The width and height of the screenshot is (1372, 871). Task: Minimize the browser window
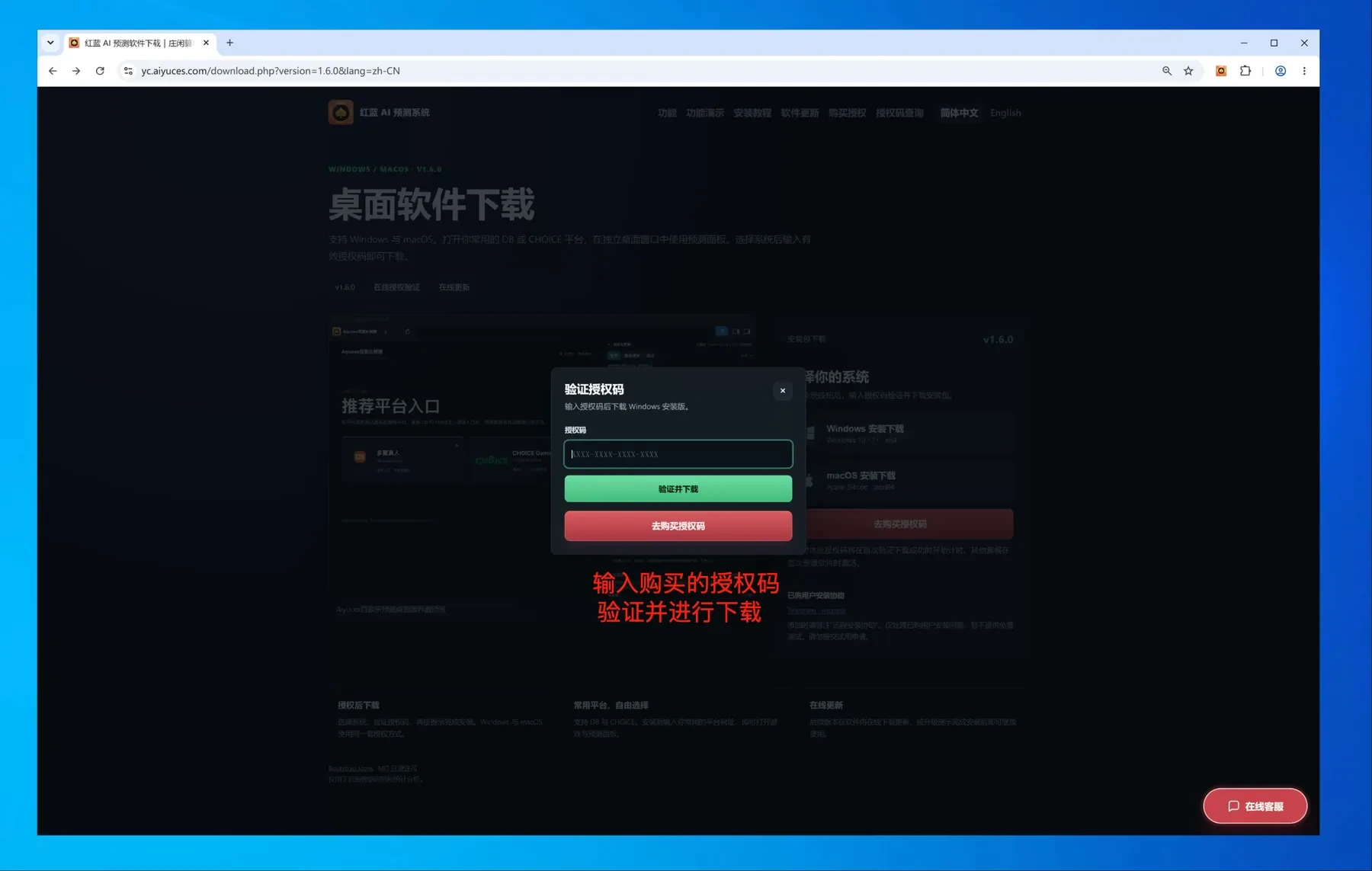click(1244, 43)
